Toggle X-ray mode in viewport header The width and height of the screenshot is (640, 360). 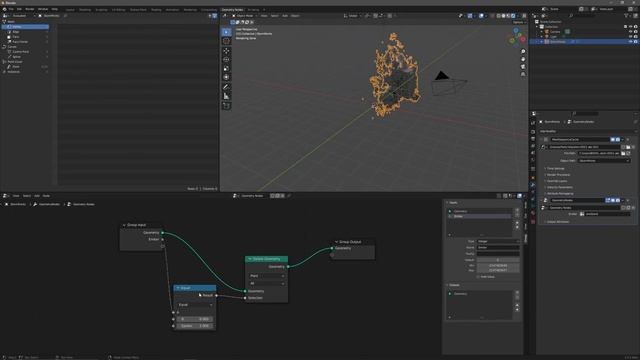(493, 16)
